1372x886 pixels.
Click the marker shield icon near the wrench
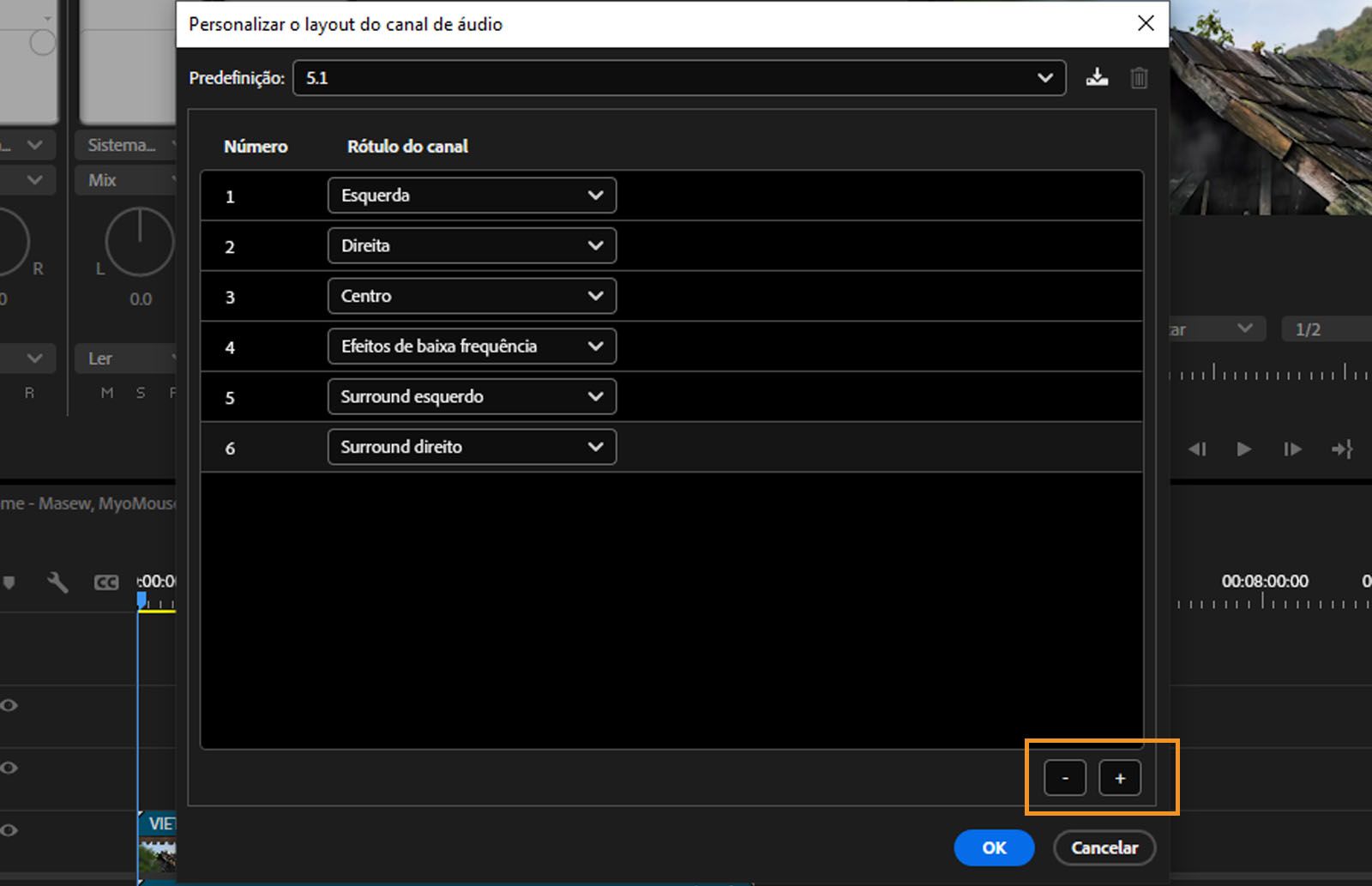[x=9, y=582]
